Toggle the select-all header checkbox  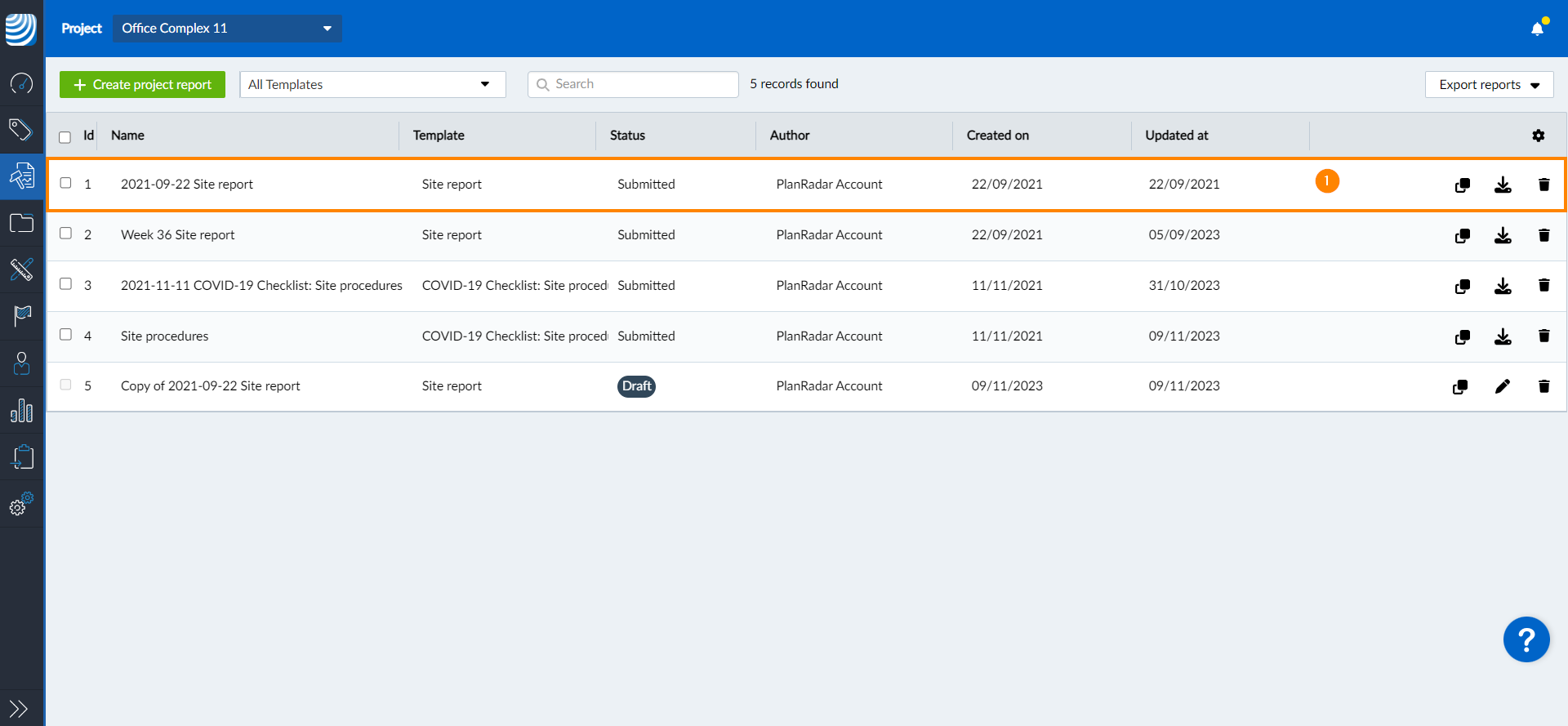[x=65, y=137]
